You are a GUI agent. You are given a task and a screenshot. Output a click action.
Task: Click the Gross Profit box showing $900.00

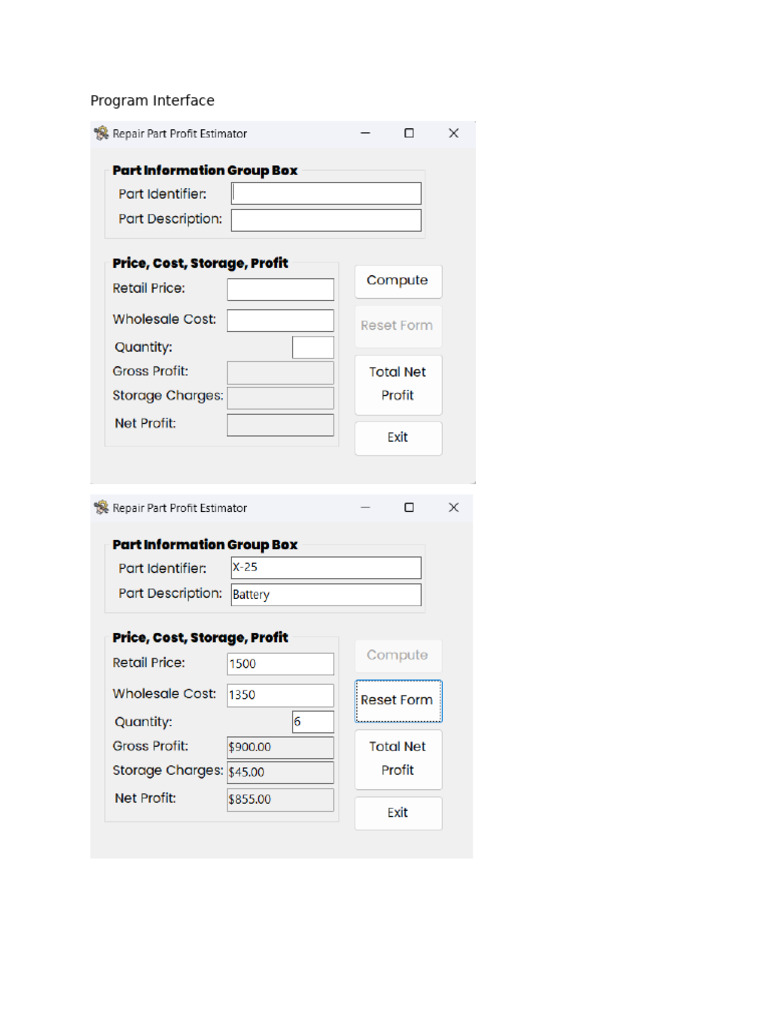[x=280, y=747]
